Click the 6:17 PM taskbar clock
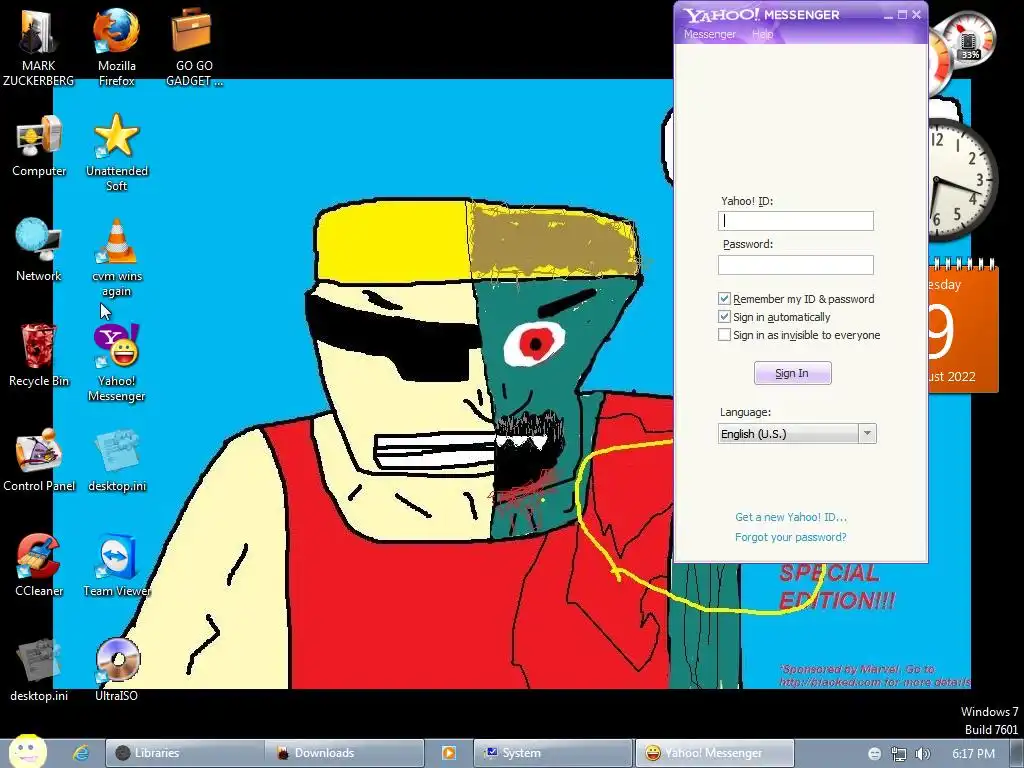 tap(973, 754)
